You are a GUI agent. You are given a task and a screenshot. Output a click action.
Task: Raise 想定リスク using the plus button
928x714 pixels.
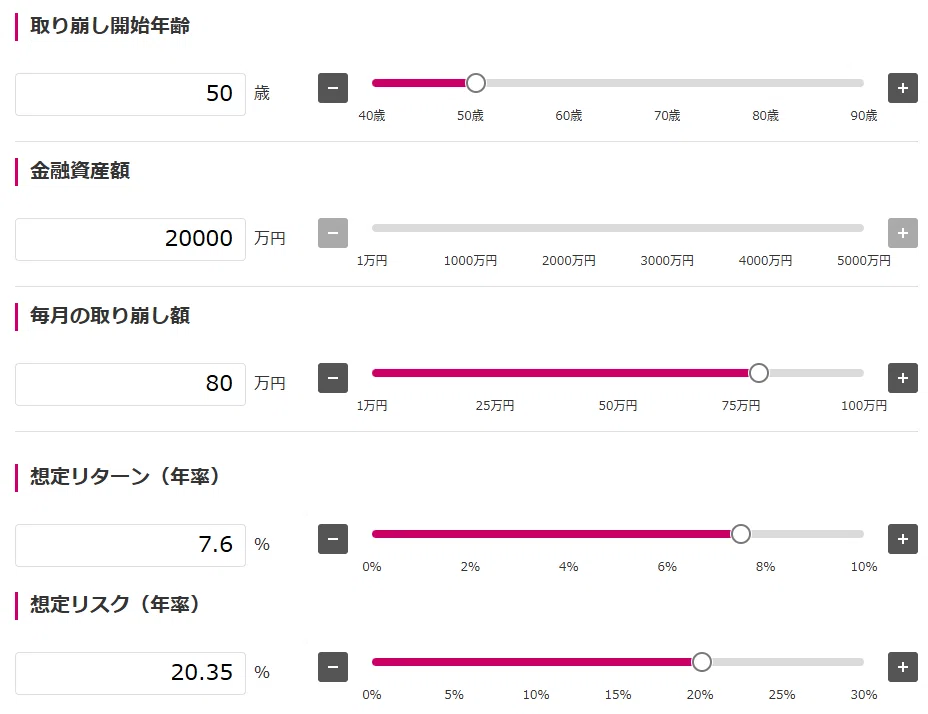click(x=903, y=667)
